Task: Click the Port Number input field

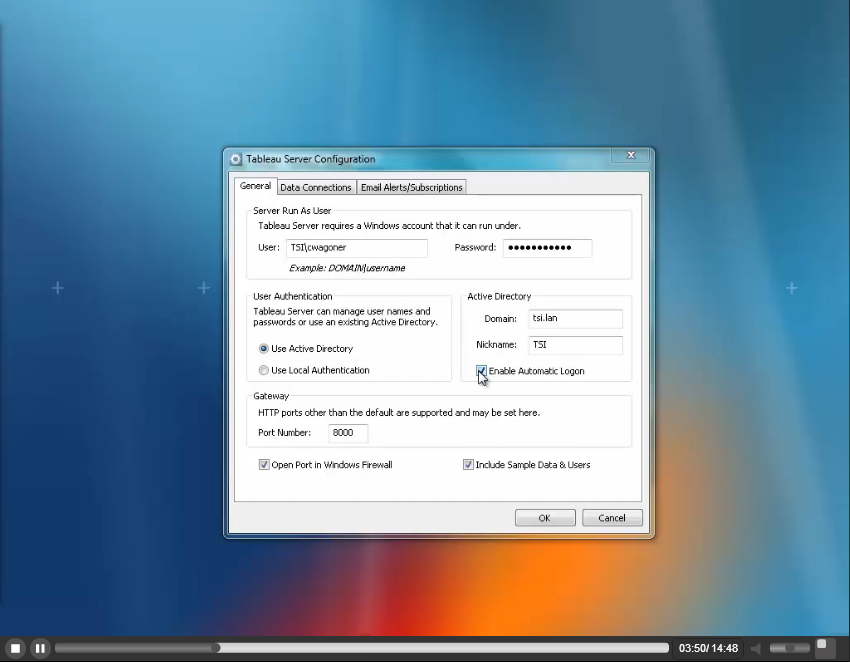Action: click(x=348, y=433)
